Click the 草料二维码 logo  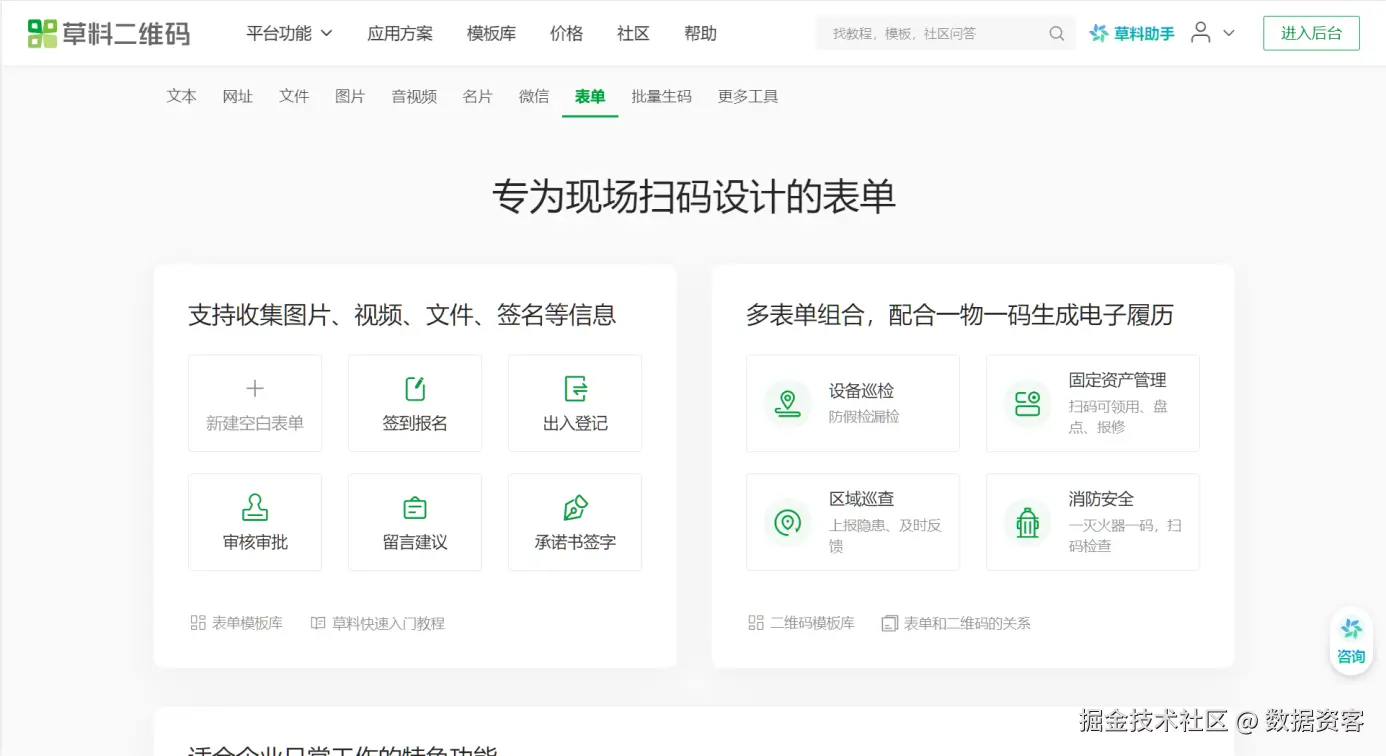[108, 33]
